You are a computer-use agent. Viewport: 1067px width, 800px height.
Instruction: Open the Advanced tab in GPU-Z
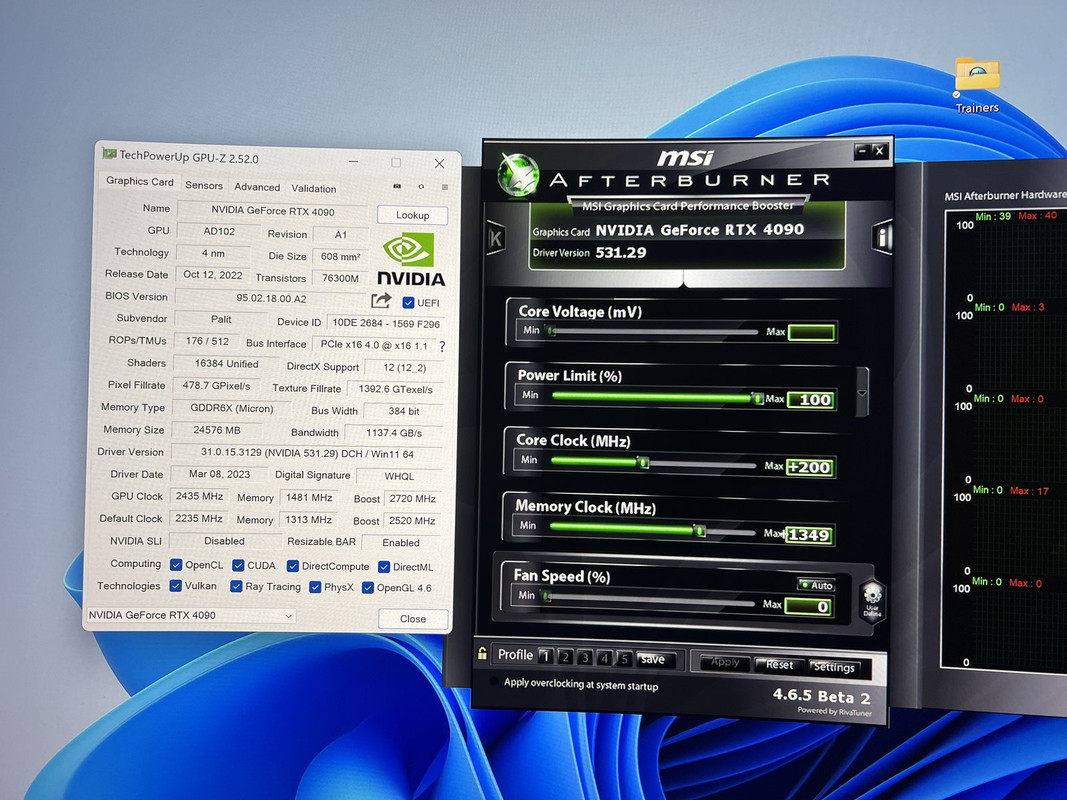tap(257, 187)
